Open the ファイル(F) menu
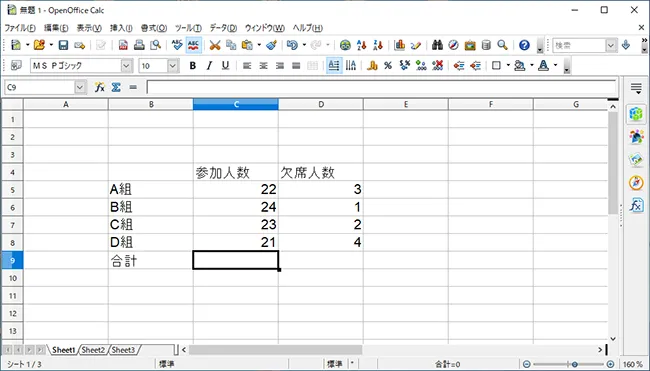 point(20,28)
